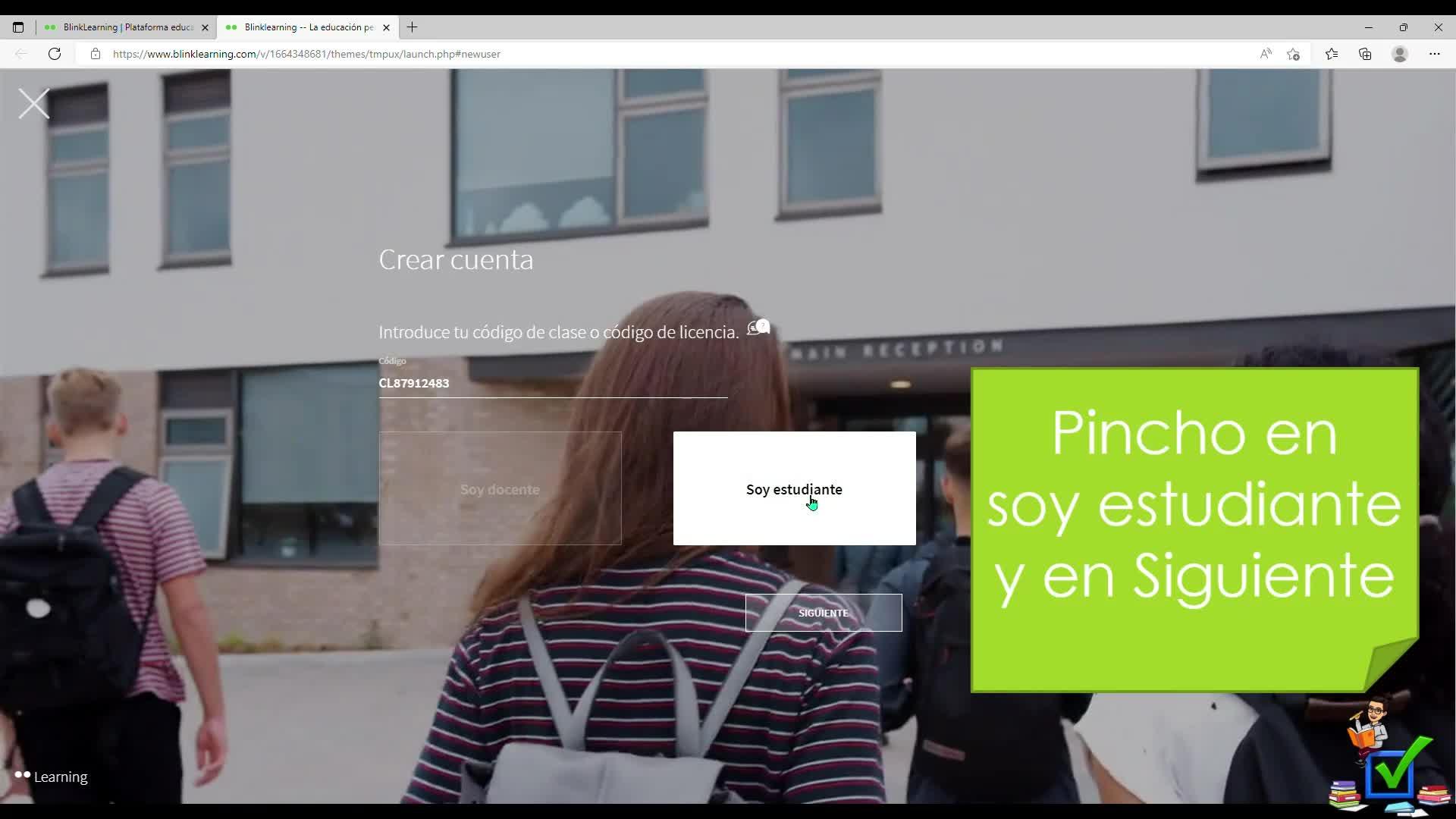Screen dimensions: 1456x819
Task: Select the Soy docente option
Action: click(500, 488)
